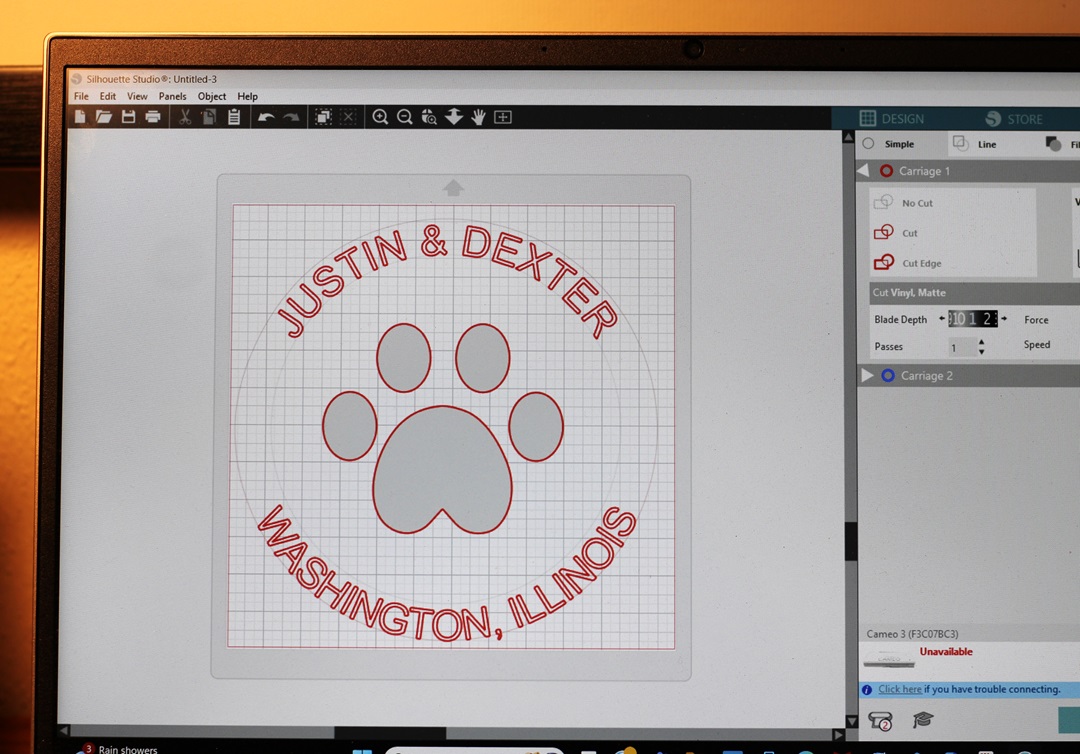The width and height of the screenshot is (1080, 754).
Task: Click the Blade Depth increase arrow
Action: (x=1003, y=319)
